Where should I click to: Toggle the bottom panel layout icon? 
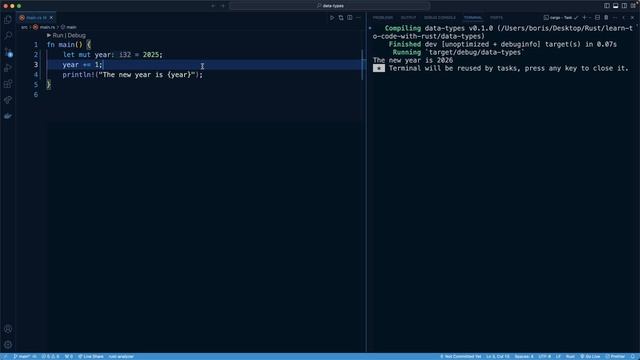point(616,6)
